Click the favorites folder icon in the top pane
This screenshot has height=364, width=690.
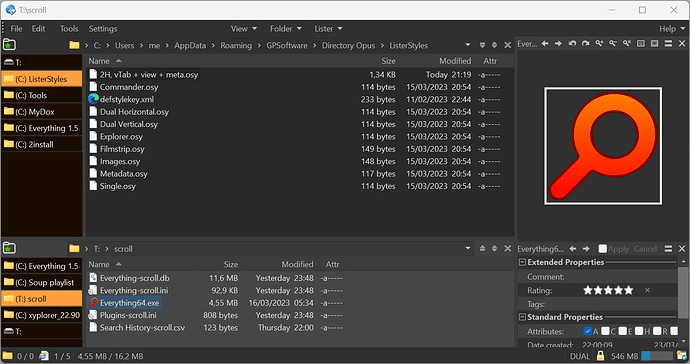coord(9,44)
